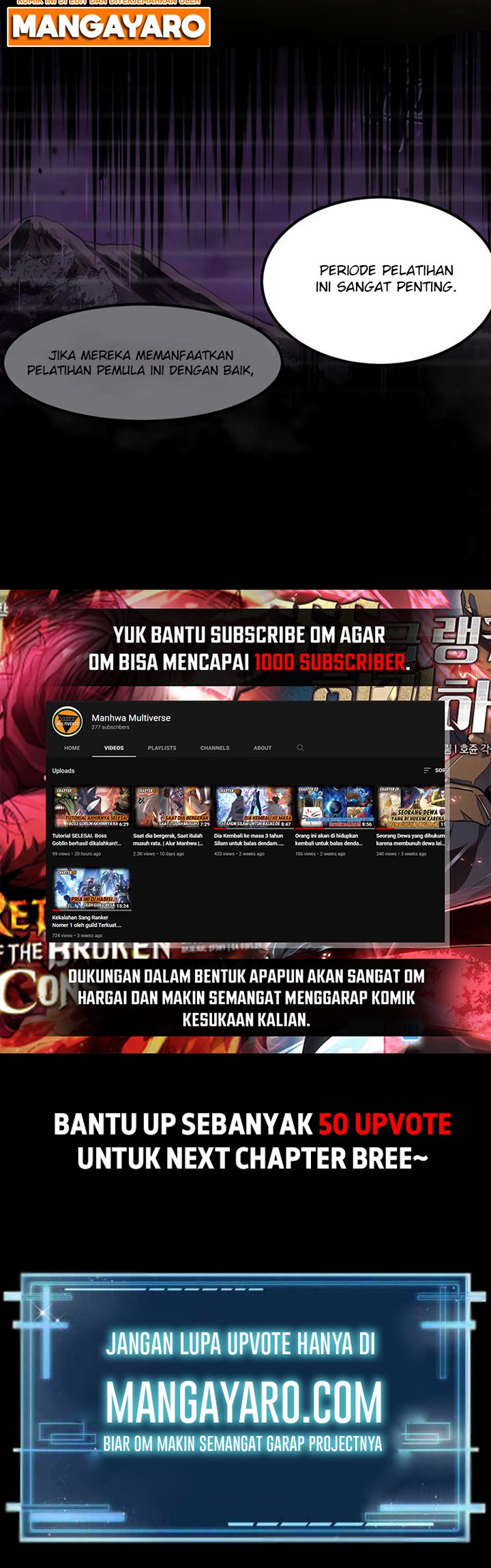
Task: Open the channel search magnifier icon
Action: tap(300, 748)
